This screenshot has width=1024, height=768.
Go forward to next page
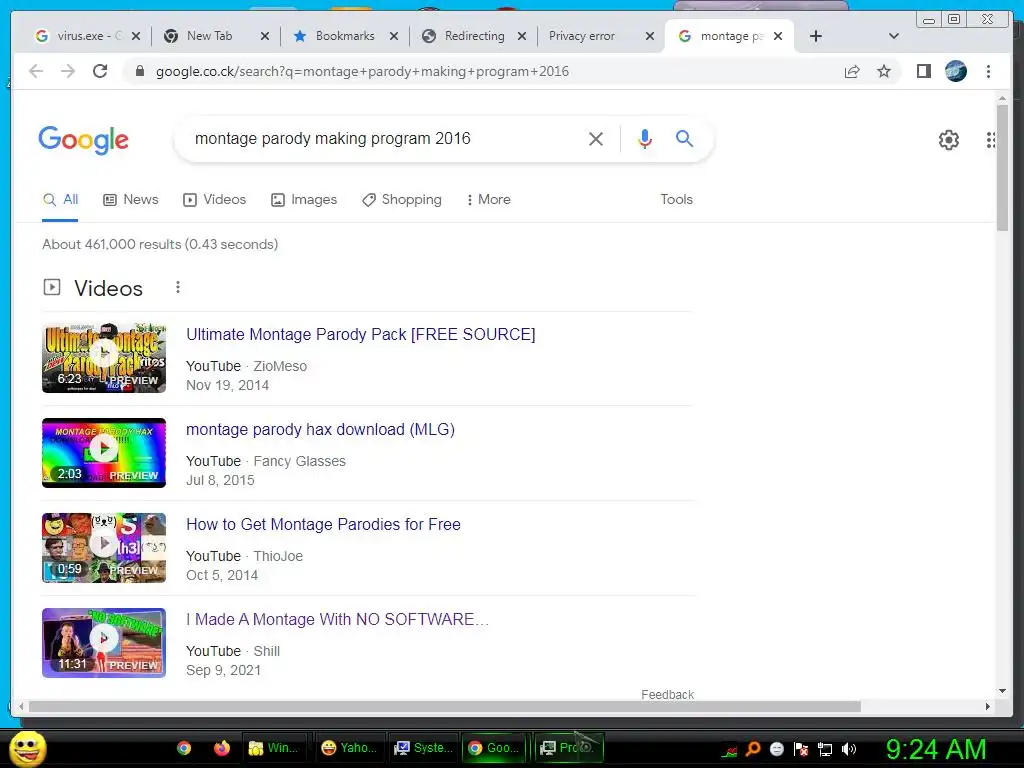click(x=68, y=71)
